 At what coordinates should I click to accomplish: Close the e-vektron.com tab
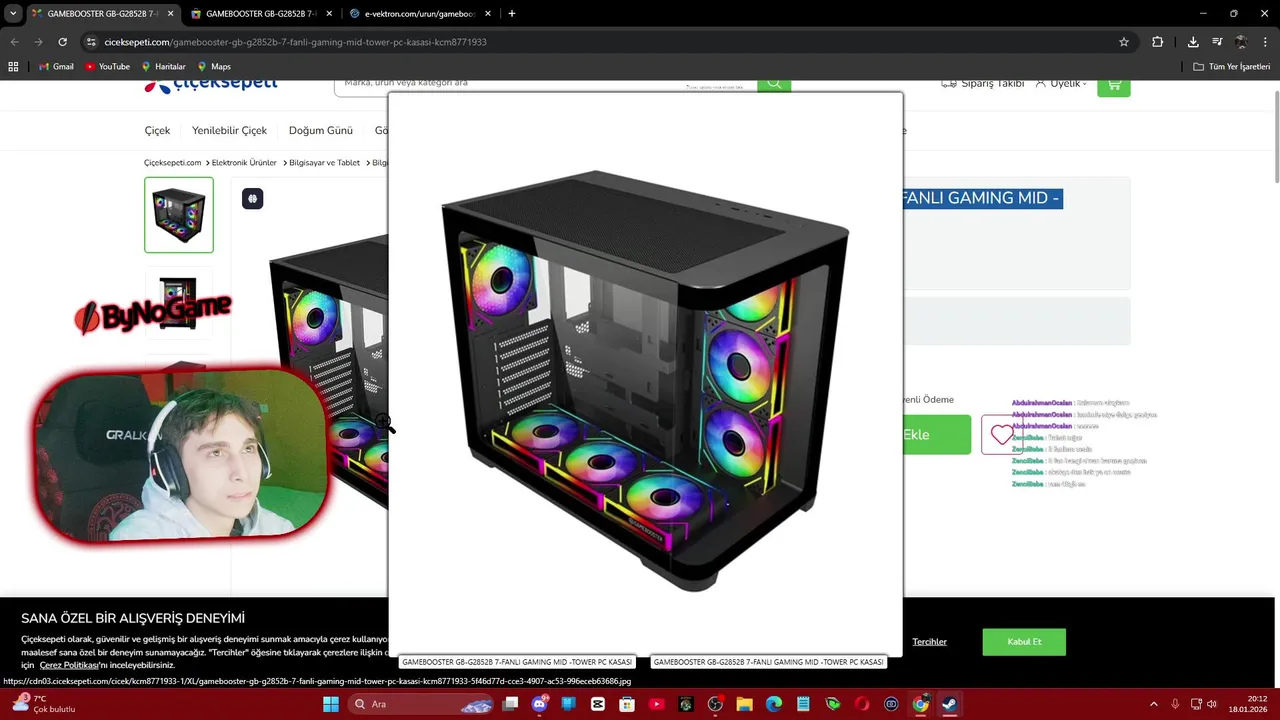pyautogui.click(x=490, y=14)
